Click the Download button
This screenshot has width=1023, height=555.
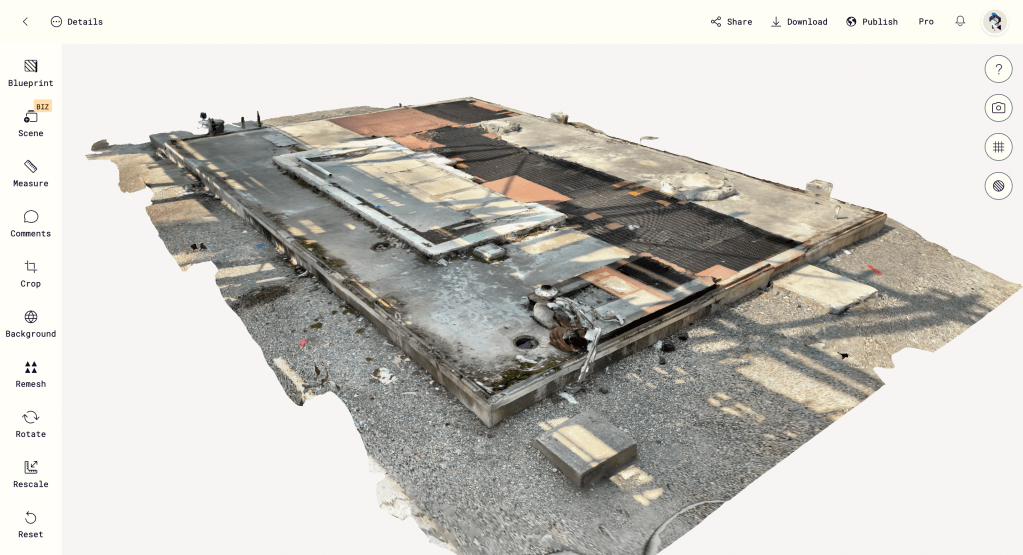point(799,22)
